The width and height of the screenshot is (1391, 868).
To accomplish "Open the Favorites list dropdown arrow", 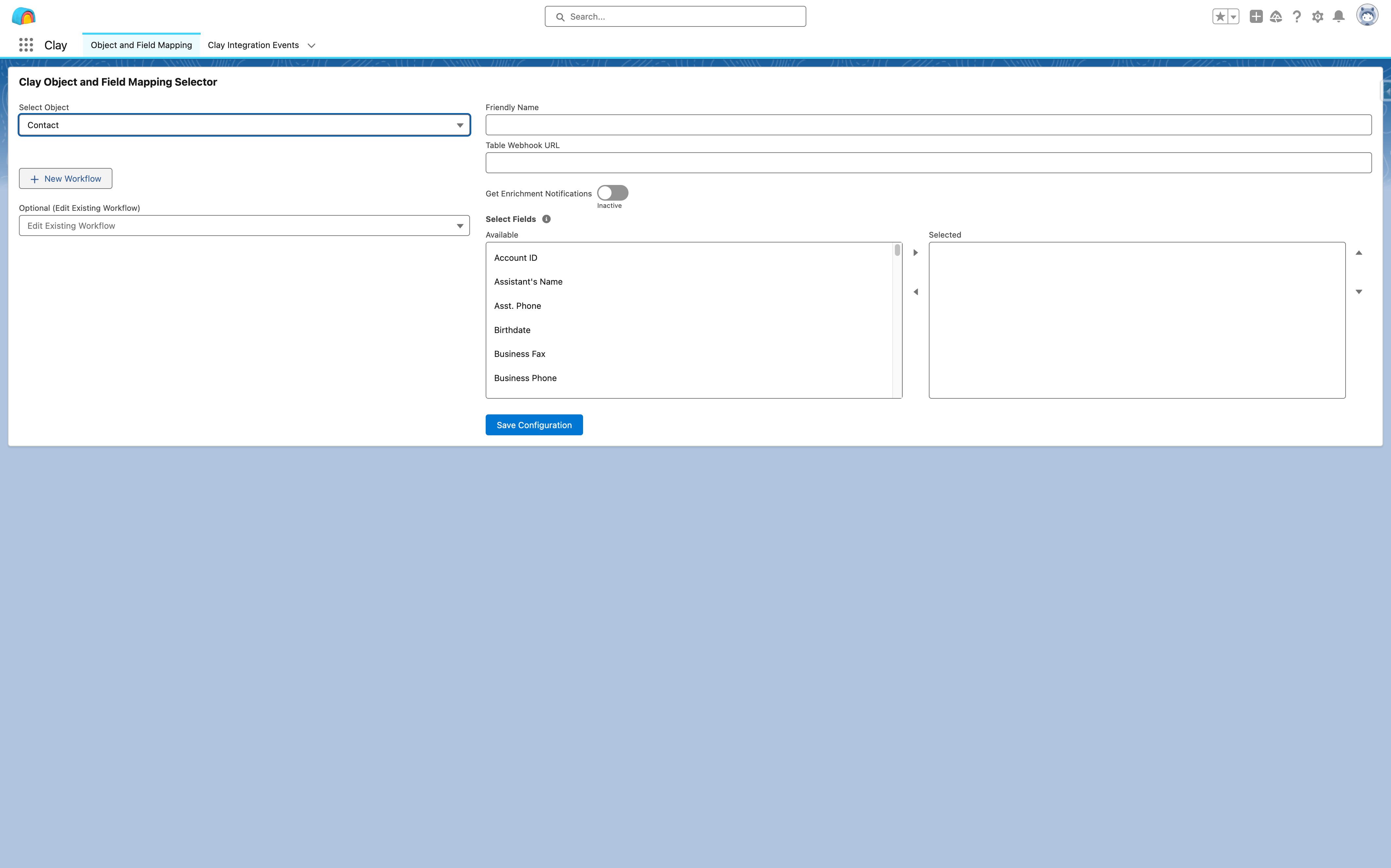I will [x=1233, y=17].
